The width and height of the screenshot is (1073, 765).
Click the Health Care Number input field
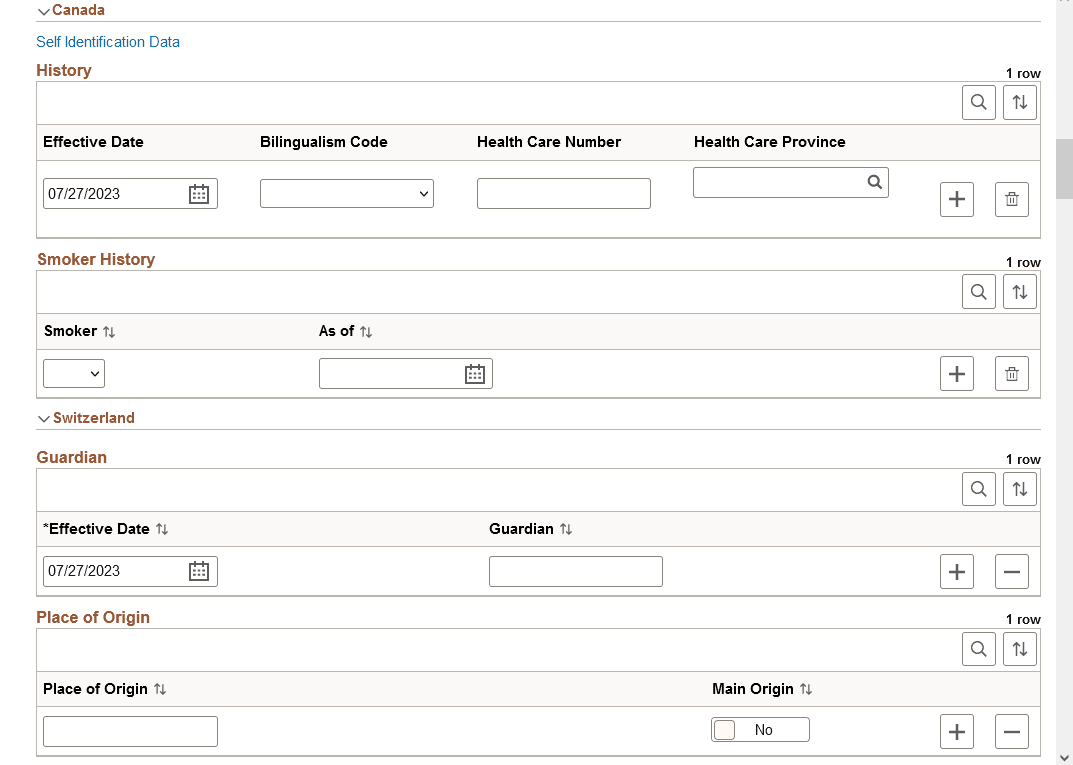tap(563, 193)
